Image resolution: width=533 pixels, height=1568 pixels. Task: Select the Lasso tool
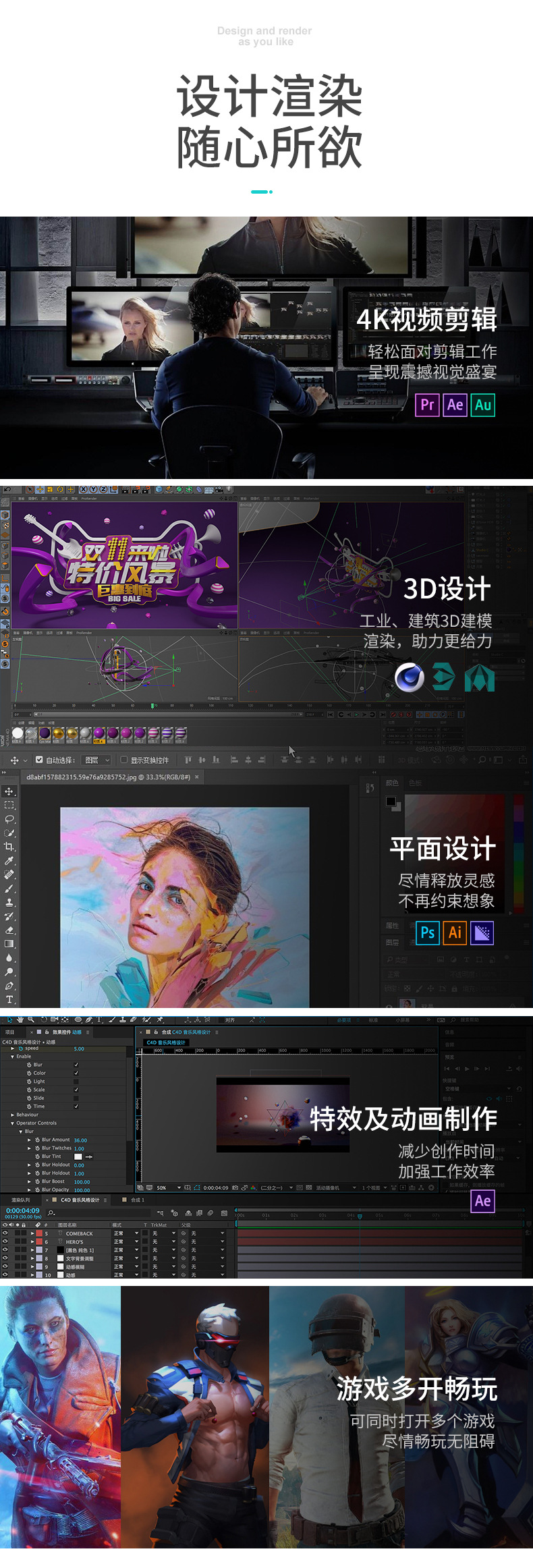(x=9, y=818)
